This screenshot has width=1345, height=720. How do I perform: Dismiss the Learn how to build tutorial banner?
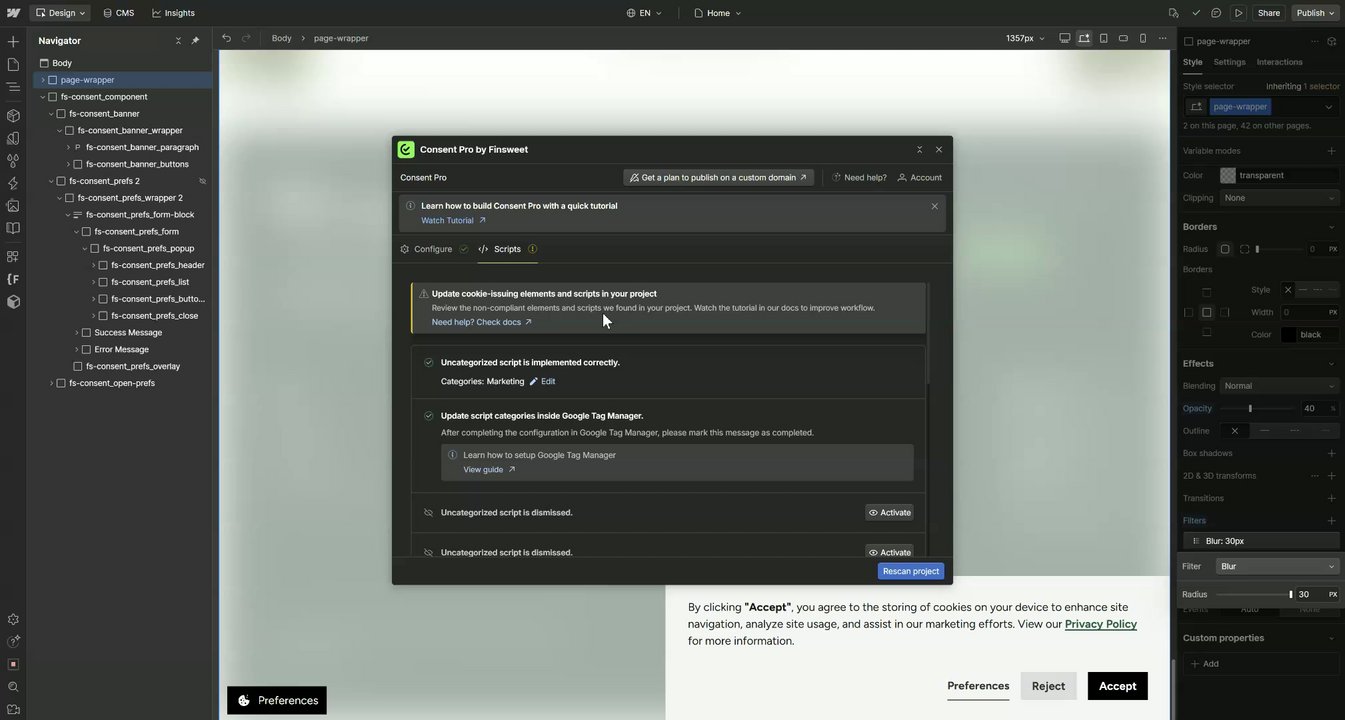(935, 207)
